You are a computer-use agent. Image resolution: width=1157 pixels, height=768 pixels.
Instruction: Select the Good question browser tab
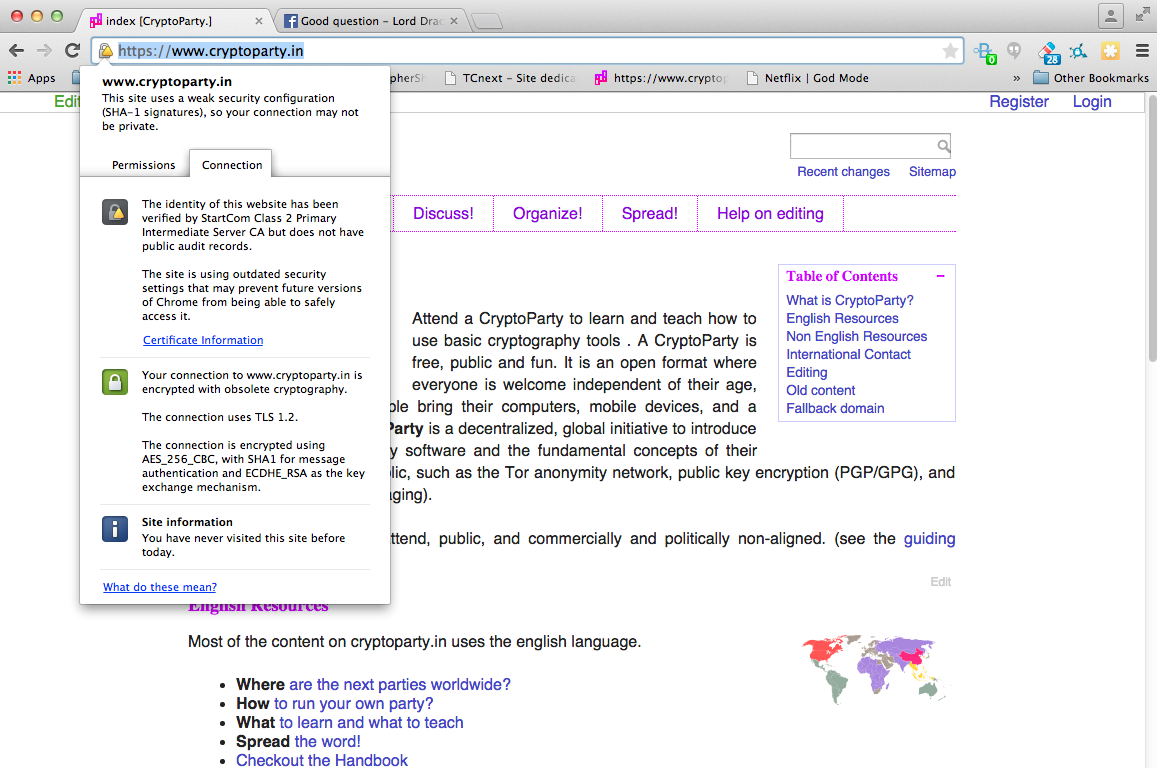370,21
